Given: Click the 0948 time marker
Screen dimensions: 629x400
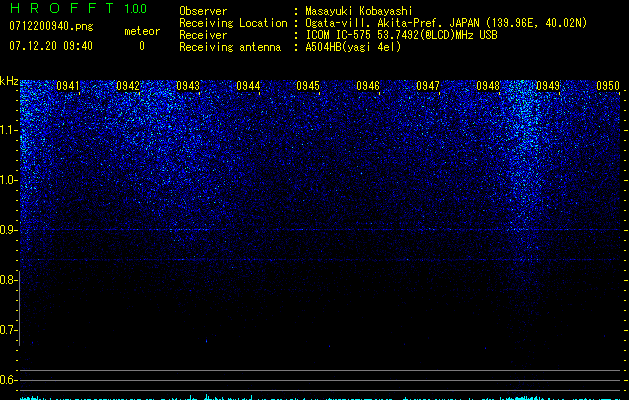Looking at the screenshot, I should click(488, 86).
